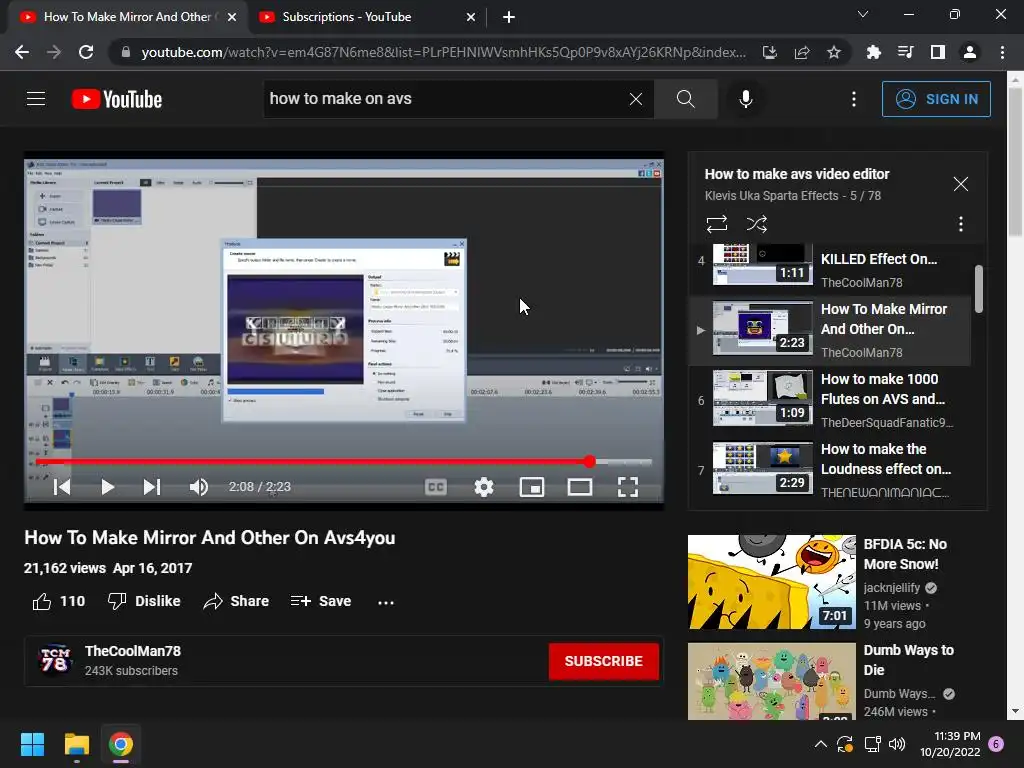This screenshot has height=768, width=1024.
Task: Click current playlist item How To Make Mirror
Action: coord(829,330)
